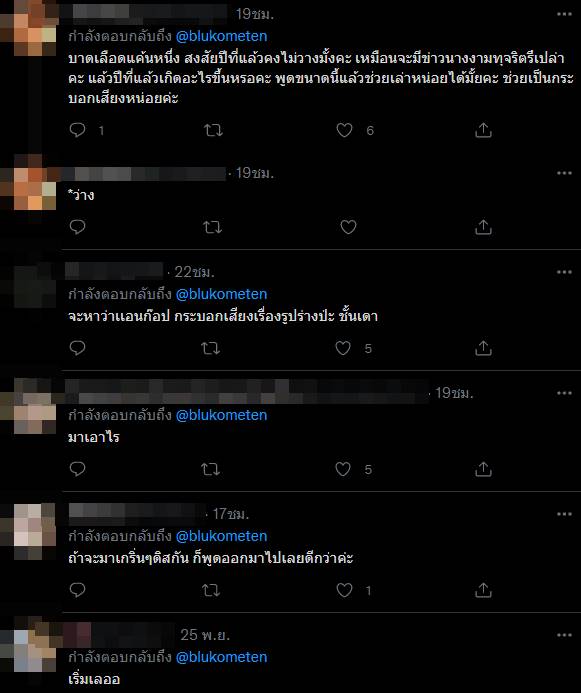Reply to the tweet with 6 likes
This screenshot has width=581, height=693.
(77, 130)
